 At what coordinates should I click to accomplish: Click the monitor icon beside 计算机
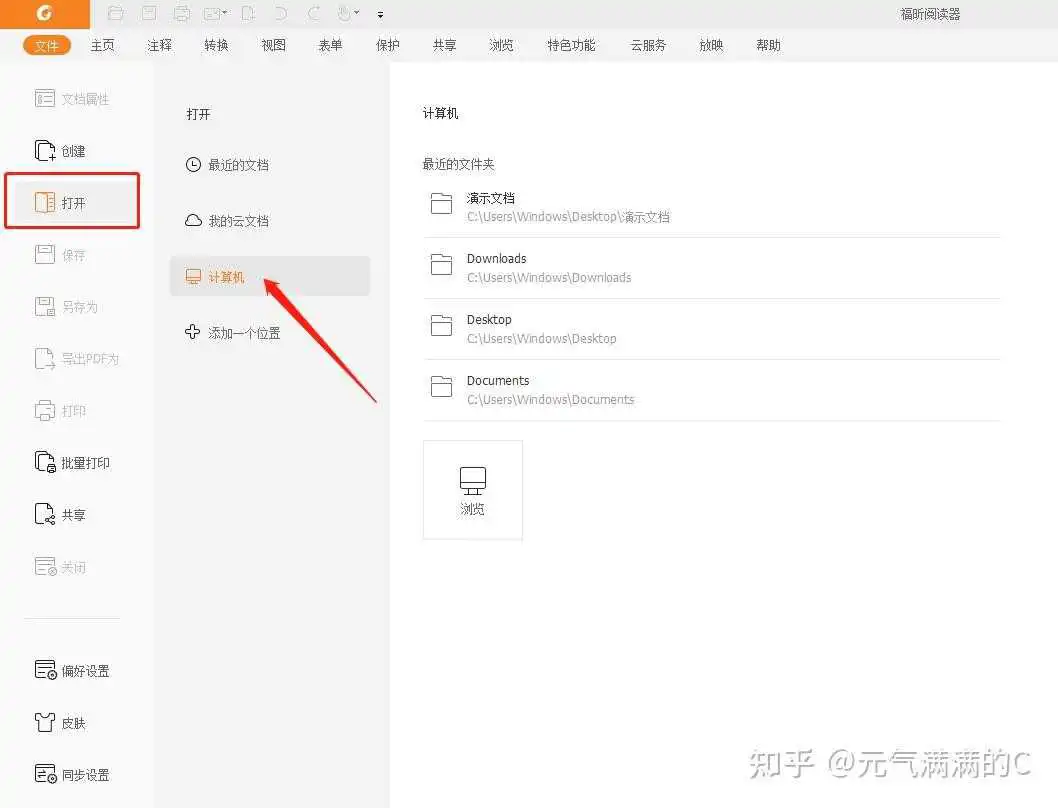point(193,277)
